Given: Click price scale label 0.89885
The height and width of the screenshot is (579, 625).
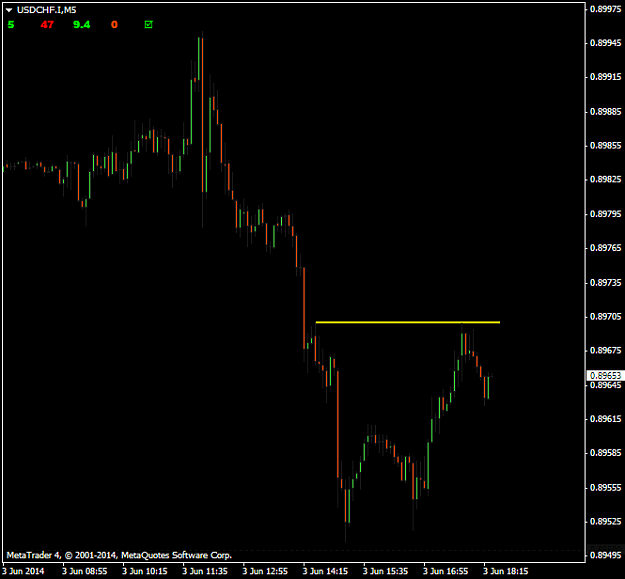Looking at the screenshot, I should [605, 111].
